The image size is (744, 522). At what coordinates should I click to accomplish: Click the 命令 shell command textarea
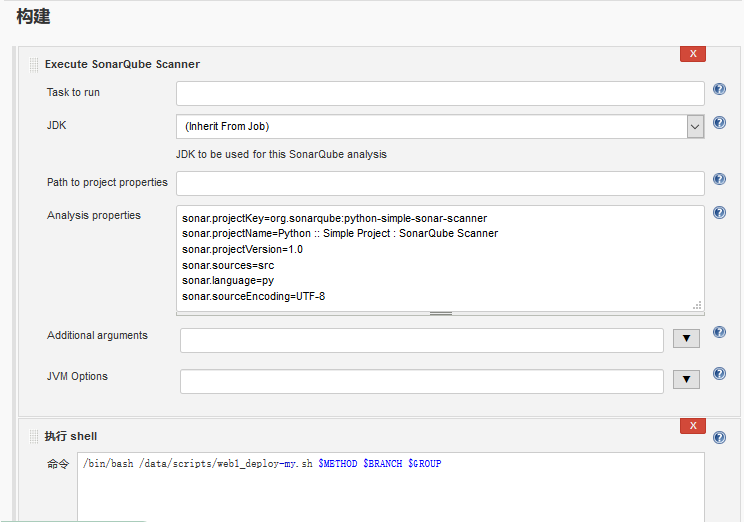(390, 488)
